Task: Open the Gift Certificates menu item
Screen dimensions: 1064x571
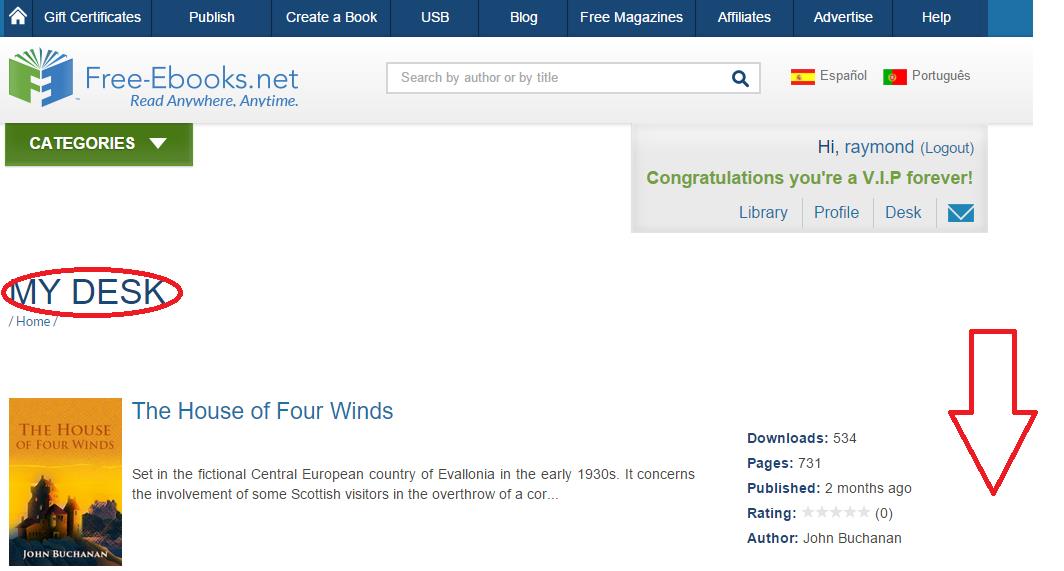Action: pyautogui.click(x=92, y=17)
